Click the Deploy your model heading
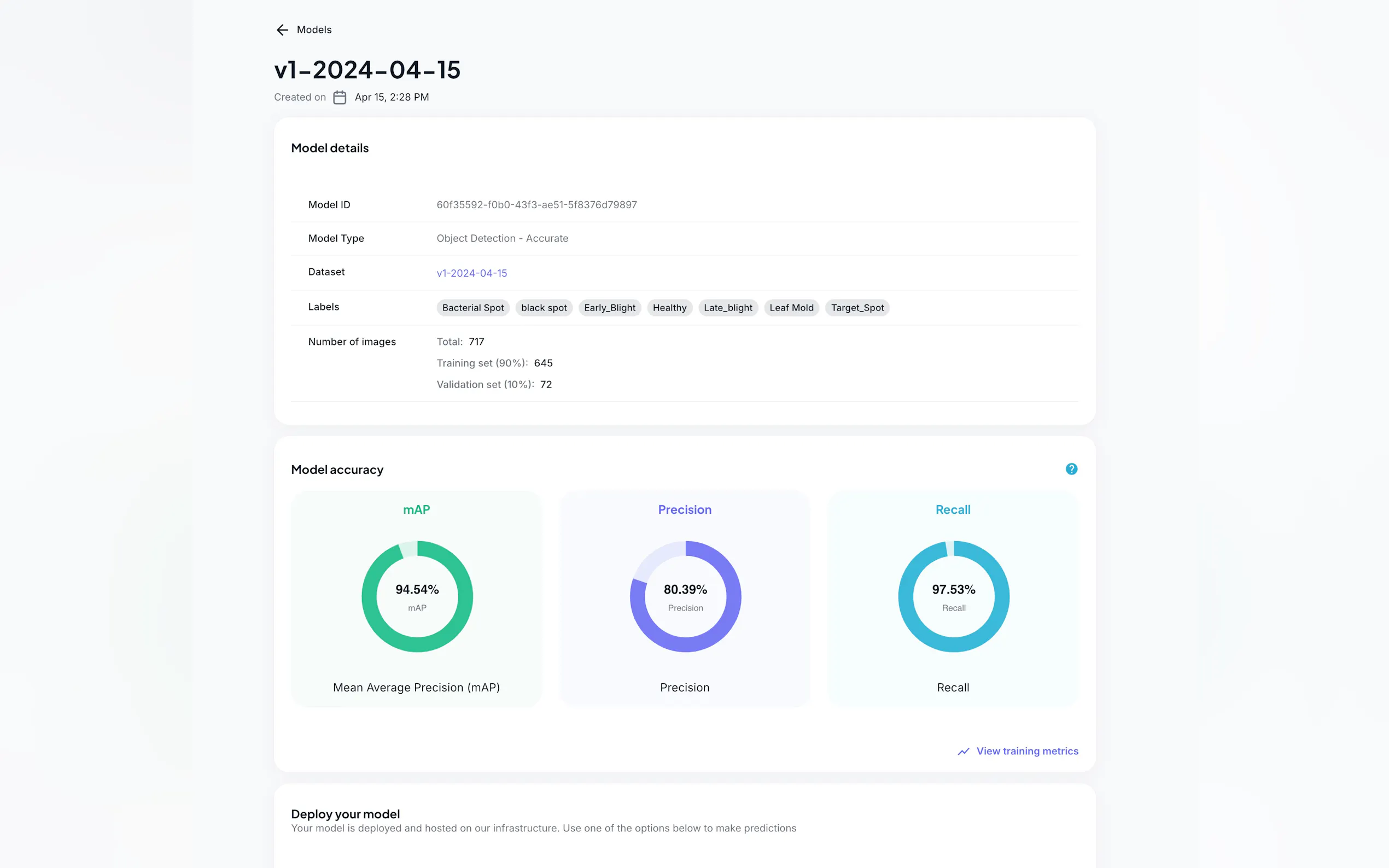Image resolution: width=1389 pixels, height=868 pixels. click(345, 813)
